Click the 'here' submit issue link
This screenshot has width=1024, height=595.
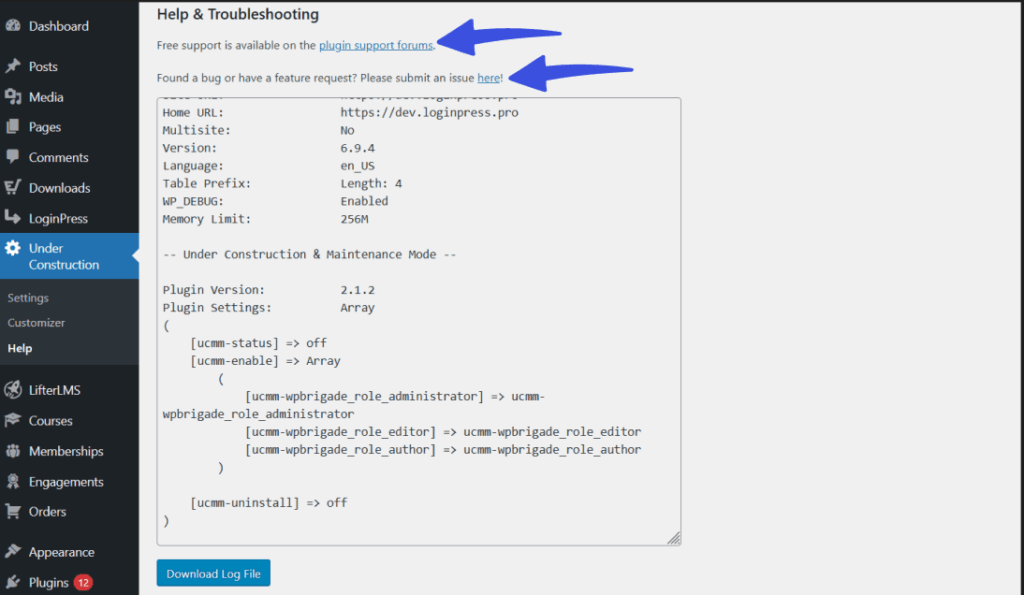tap(488, 77)
